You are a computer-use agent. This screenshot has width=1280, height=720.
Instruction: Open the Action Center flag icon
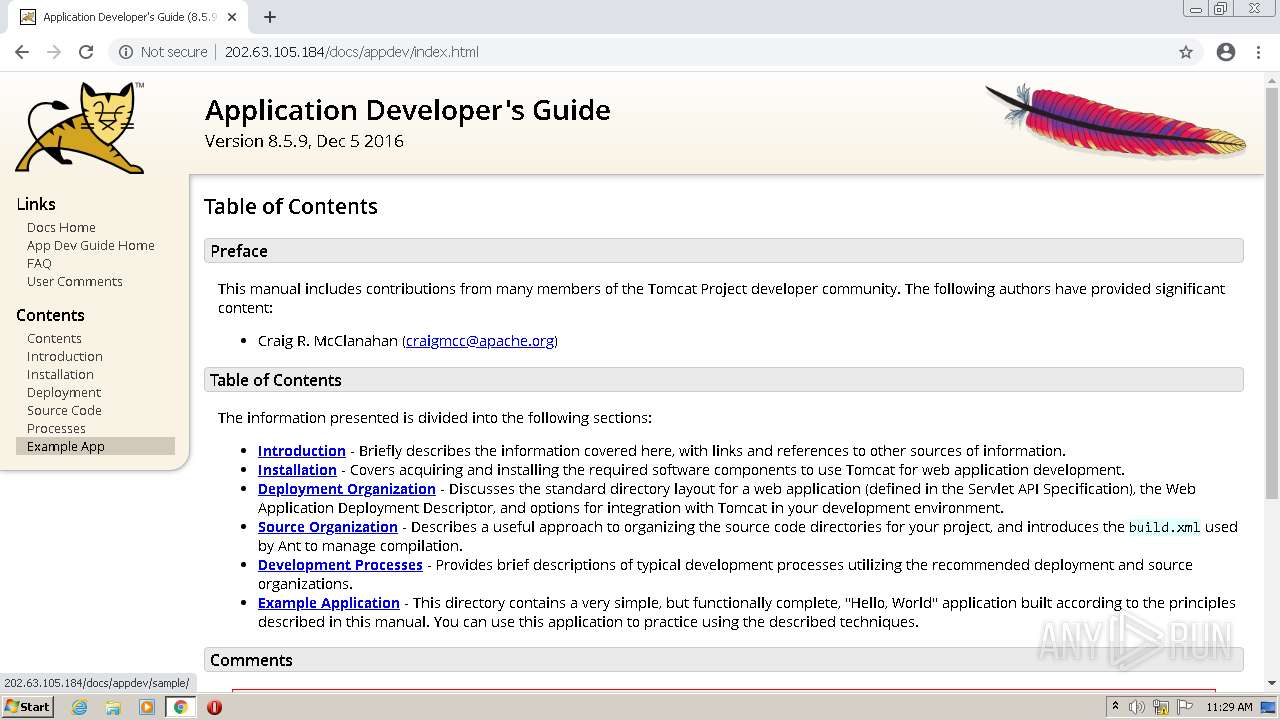1183,707
